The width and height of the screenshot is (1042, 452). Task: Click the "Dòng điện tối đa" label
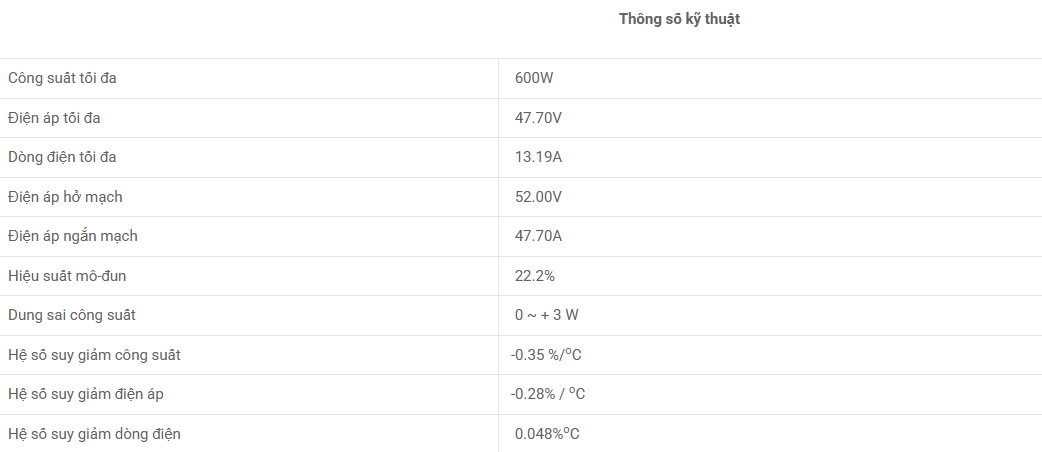pos(68,157)
